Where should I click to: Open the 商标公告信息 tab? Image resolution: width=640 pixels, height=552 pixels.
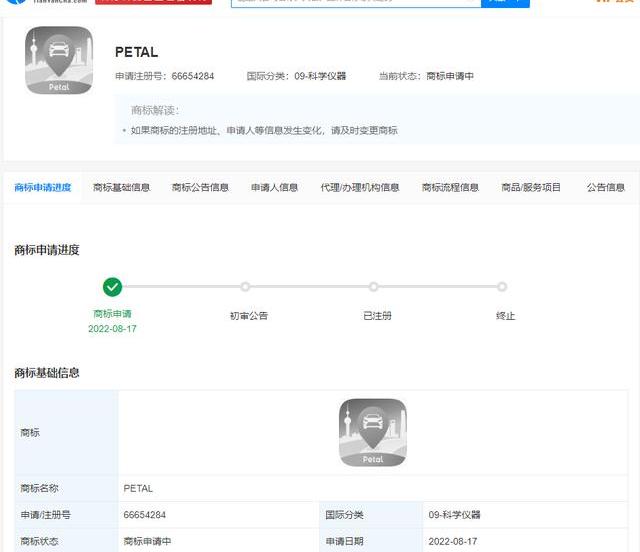[200, 187]
